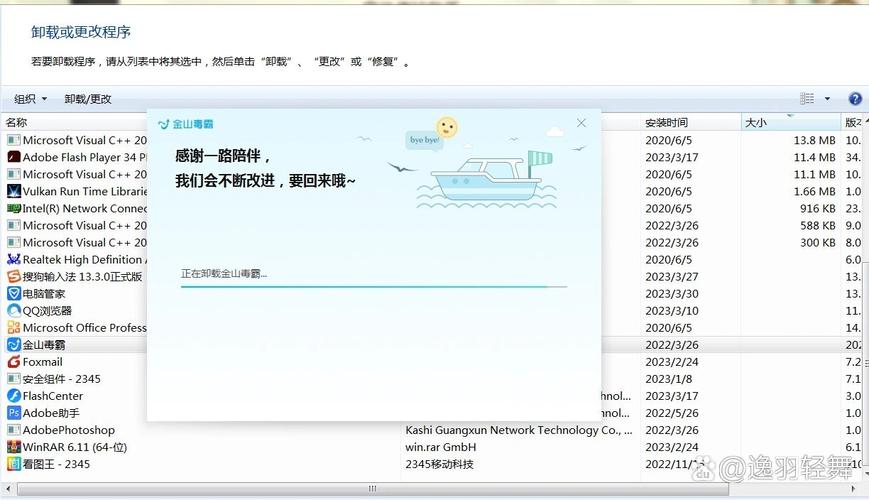The image size is (869, 500).
Task: Click the 916 KB size cell
Action: (817, 208)
